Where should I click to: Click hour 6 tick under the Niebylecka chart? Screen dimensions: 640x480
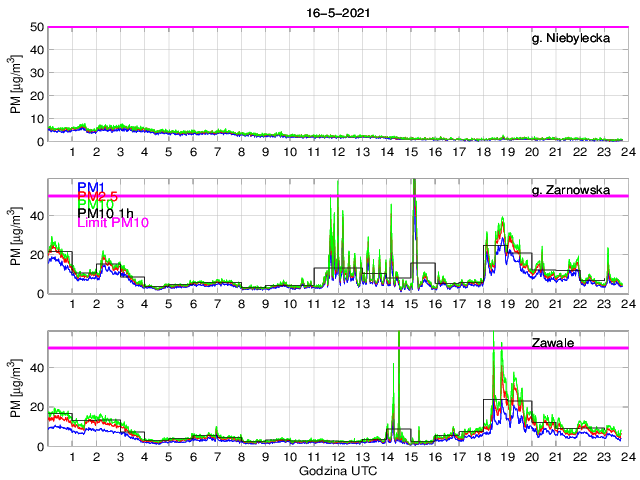193,152
